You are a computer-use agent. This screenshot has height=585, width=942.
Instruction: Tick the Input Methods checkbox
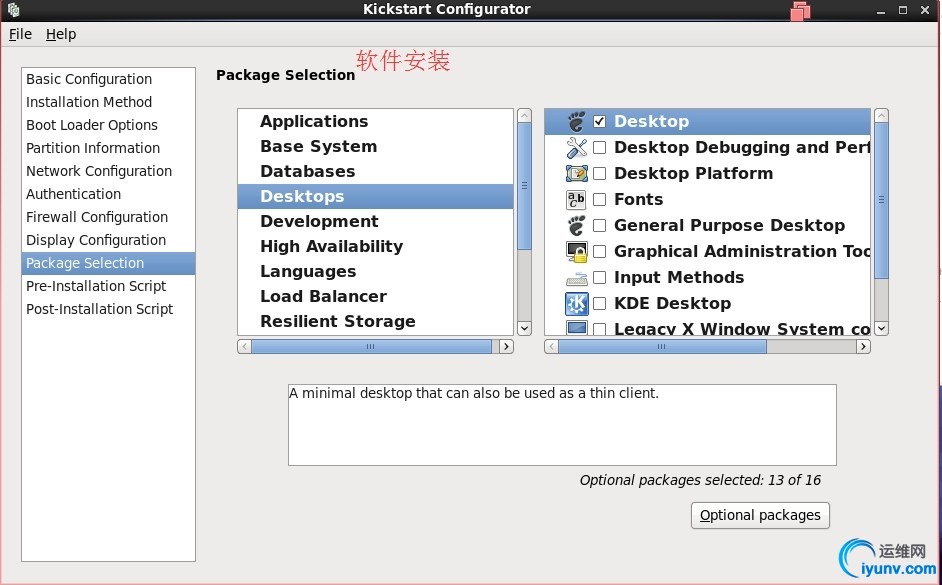[x=599, y=277]
